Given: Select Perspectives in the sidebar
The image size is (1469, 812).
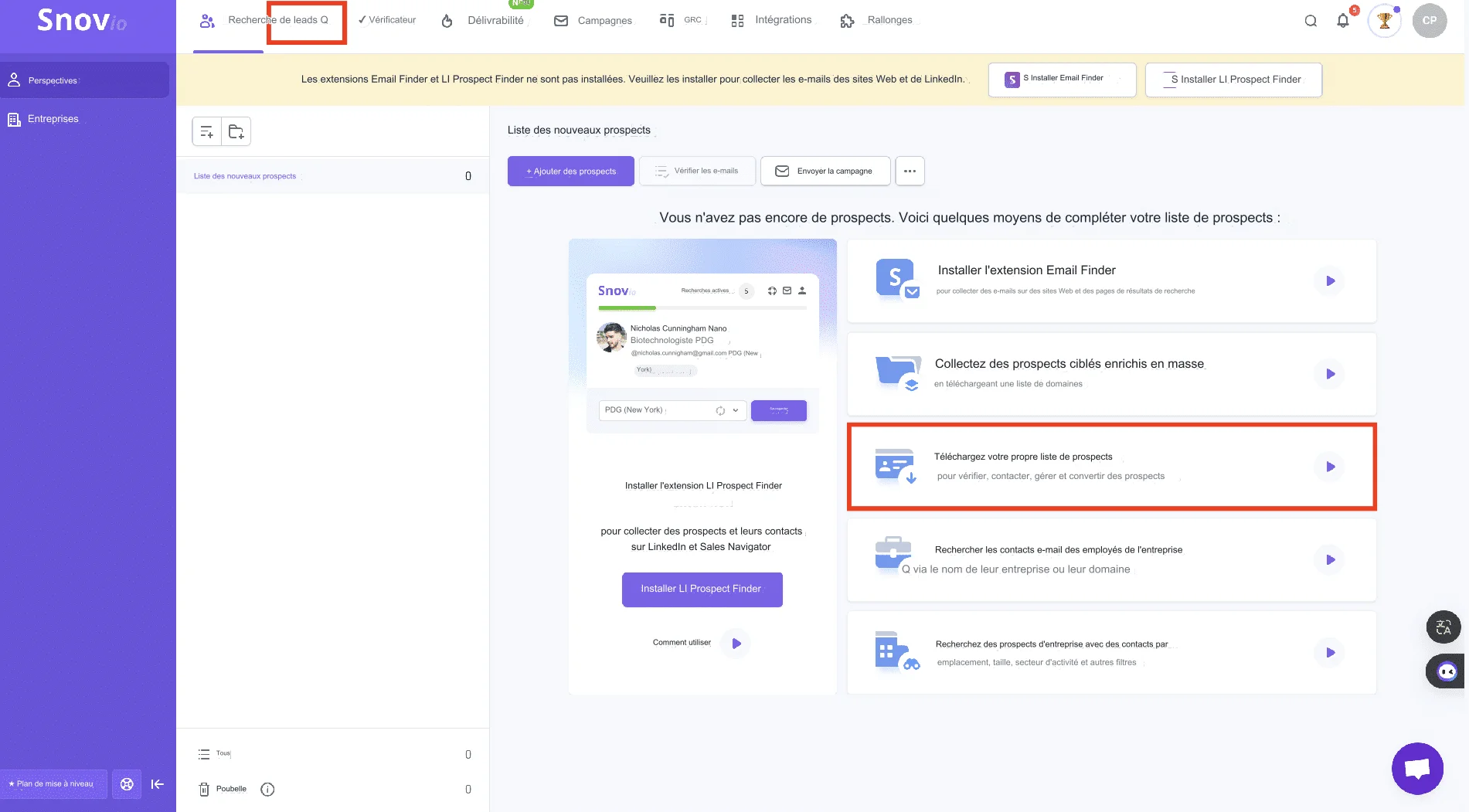Looking at the screenshot, I should point(85,80).
